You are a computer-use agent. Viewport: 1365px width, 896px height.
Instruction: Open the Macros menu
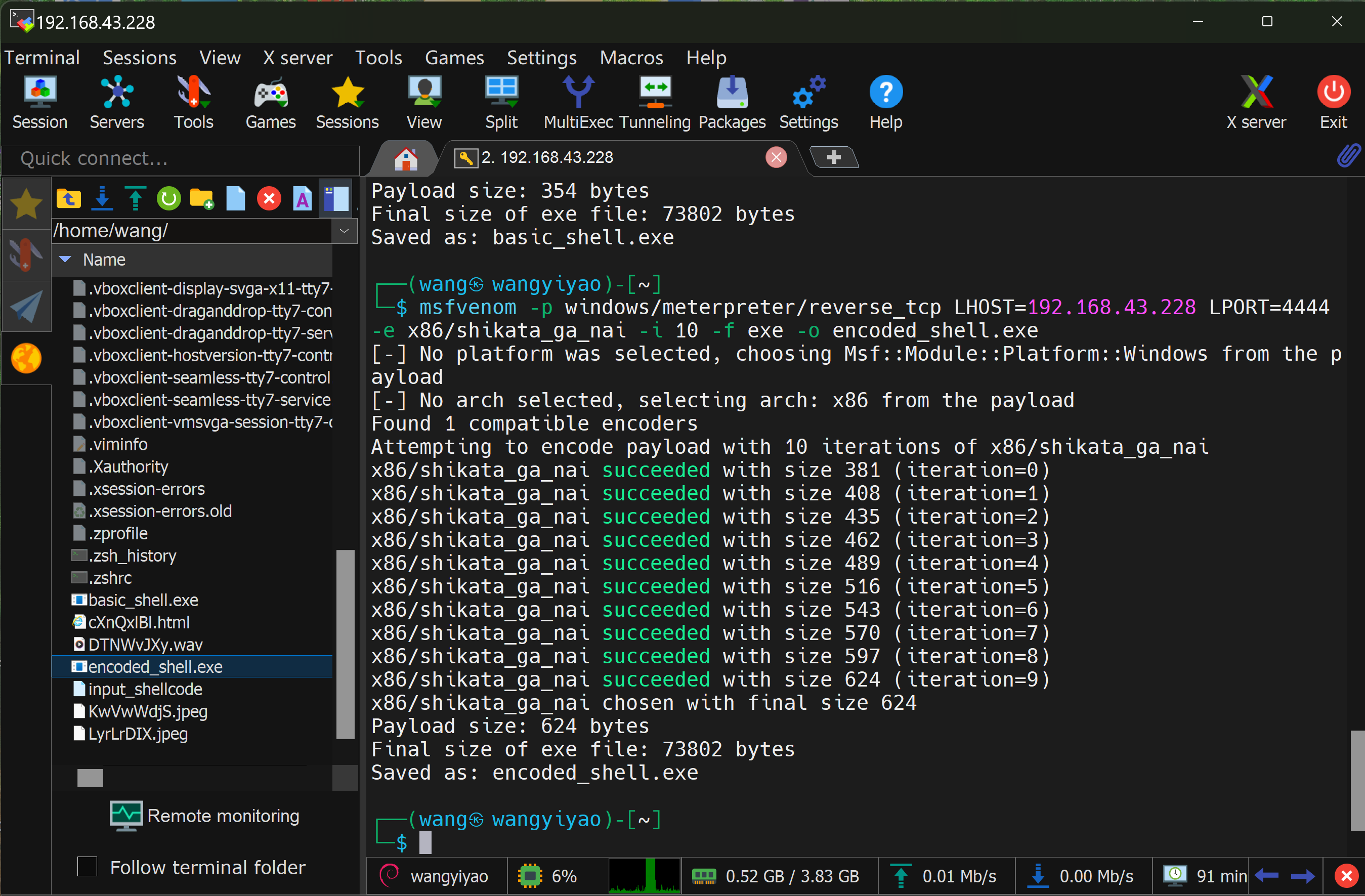[x=631, y=57]
